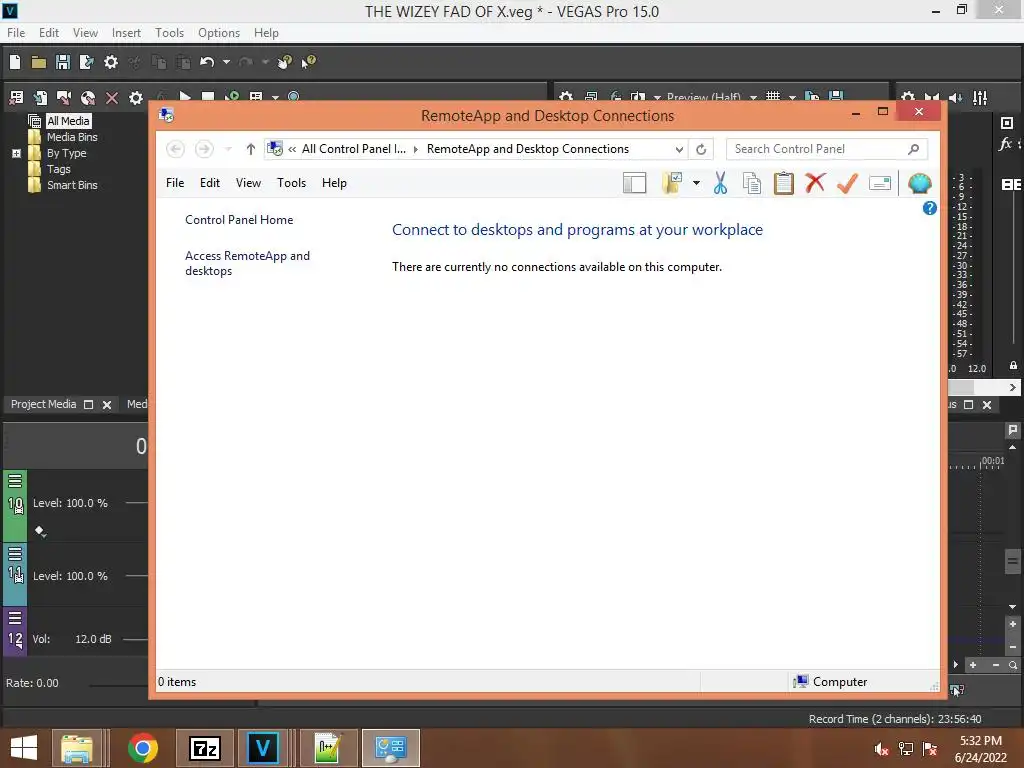The width and height of the screenshot is (1024, 768).
Task: Click the Up arrow in address bar
Action: pos(250,150)
